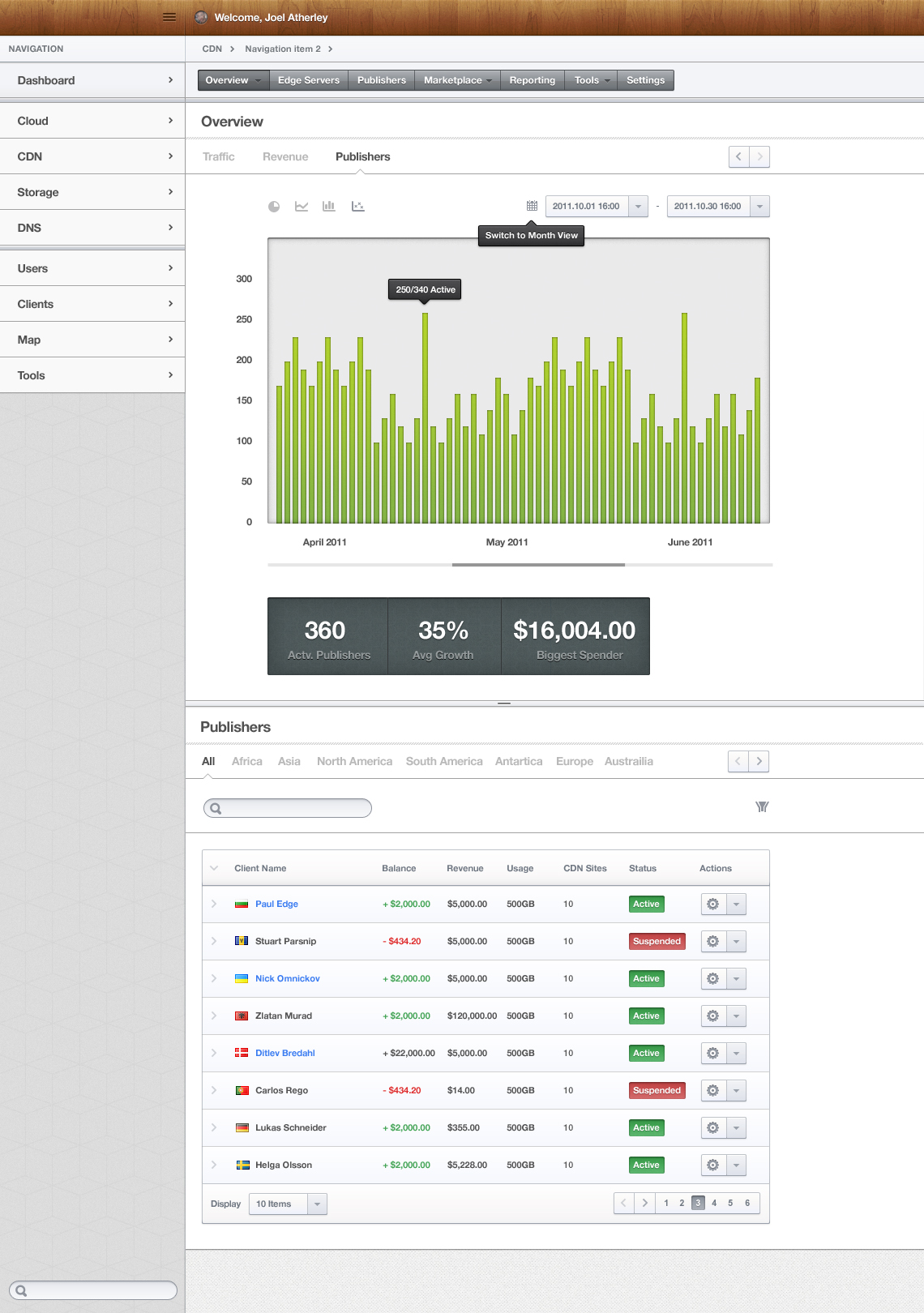Click the chart timeline scrollbar thumb
Image resolution: width=924 pixels, height=1313 pixels.
coord(538,564)
